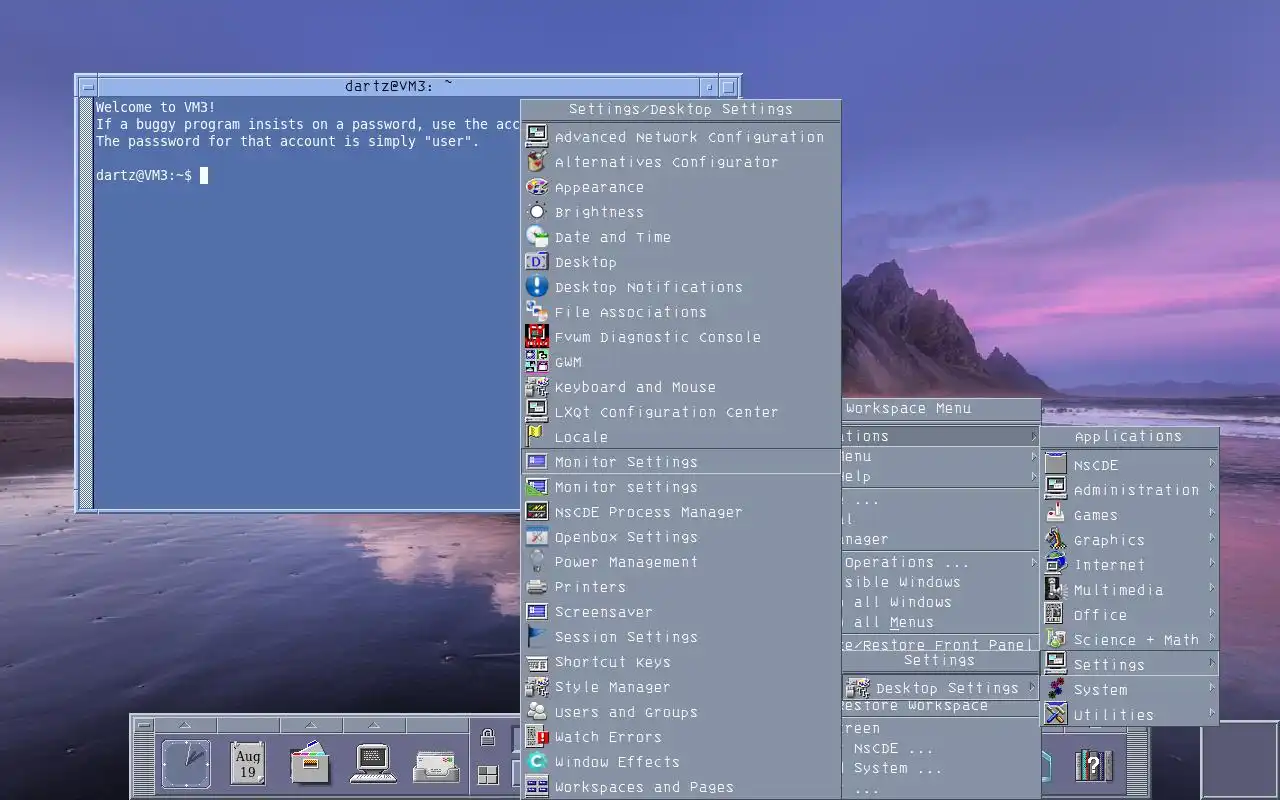This screenshot has width=1280, height=800.
Task: Launch LXQt Configuration Center icon
Action: (x=537, y=411)
